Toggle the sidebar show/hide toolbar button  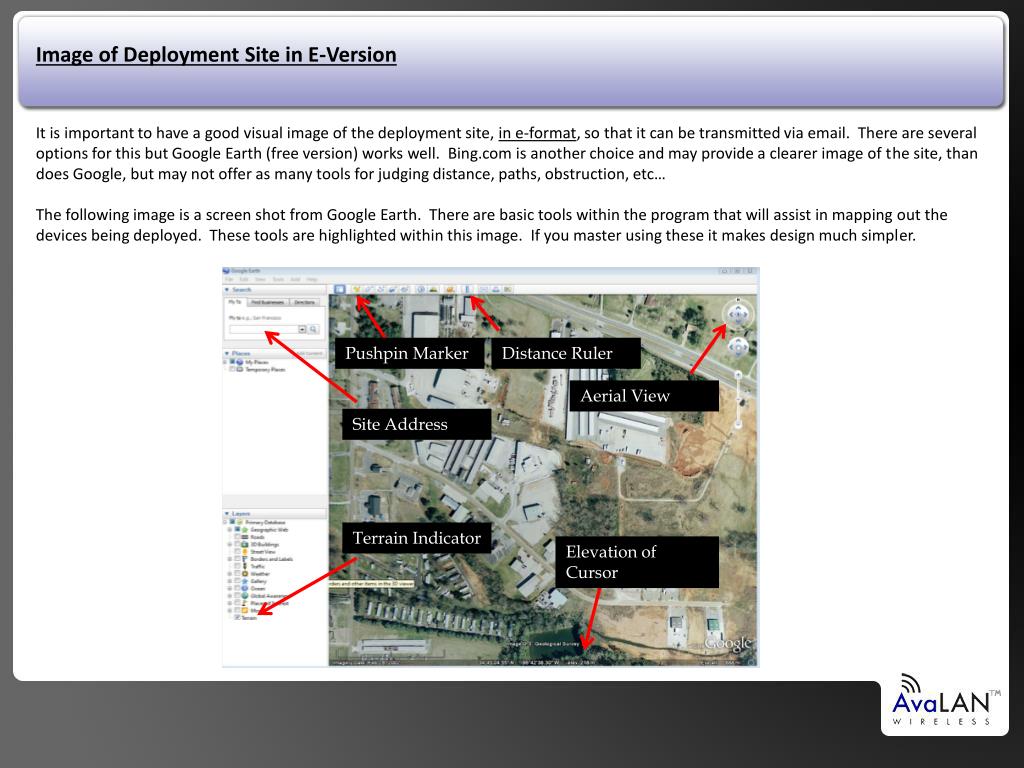tap(340, 289)
